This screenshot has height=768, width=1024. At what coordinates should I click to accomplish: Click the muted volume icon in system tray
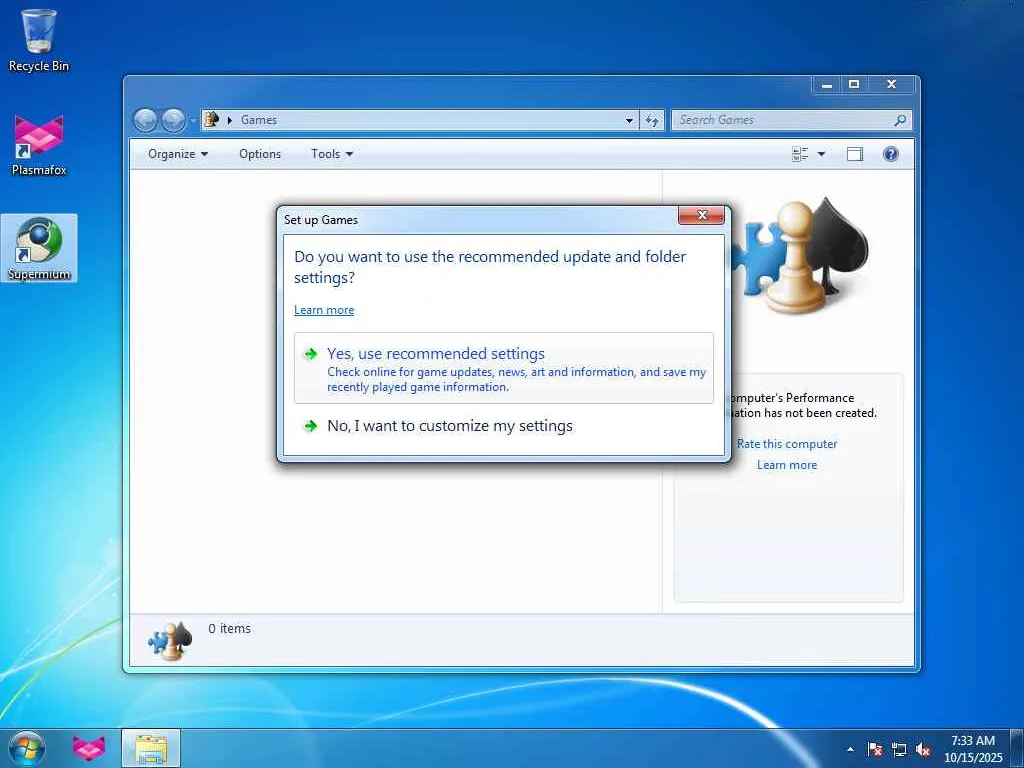(923, 749)
